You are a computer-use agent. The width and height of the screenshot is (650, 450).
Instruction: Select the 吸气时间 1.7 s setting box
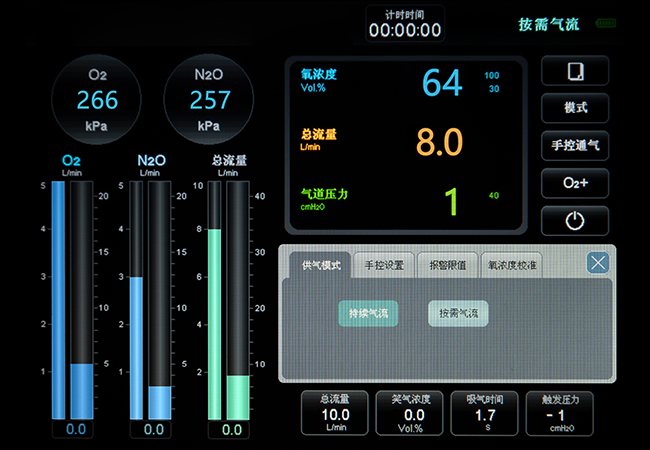point(486,413)
